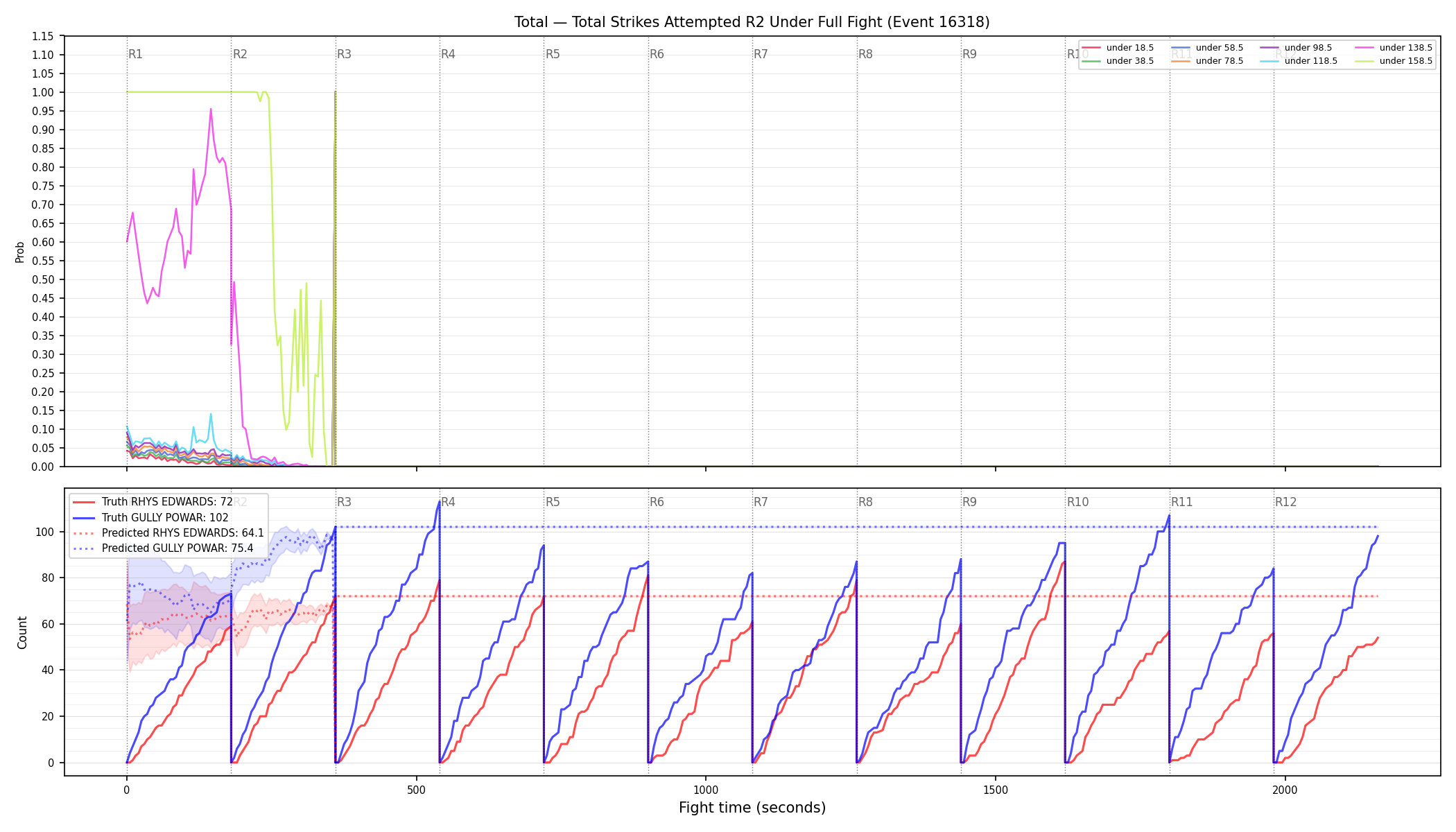Click the 1.00 tick on Prob axis
The image size is (1456, 832).
click(42, 92)
